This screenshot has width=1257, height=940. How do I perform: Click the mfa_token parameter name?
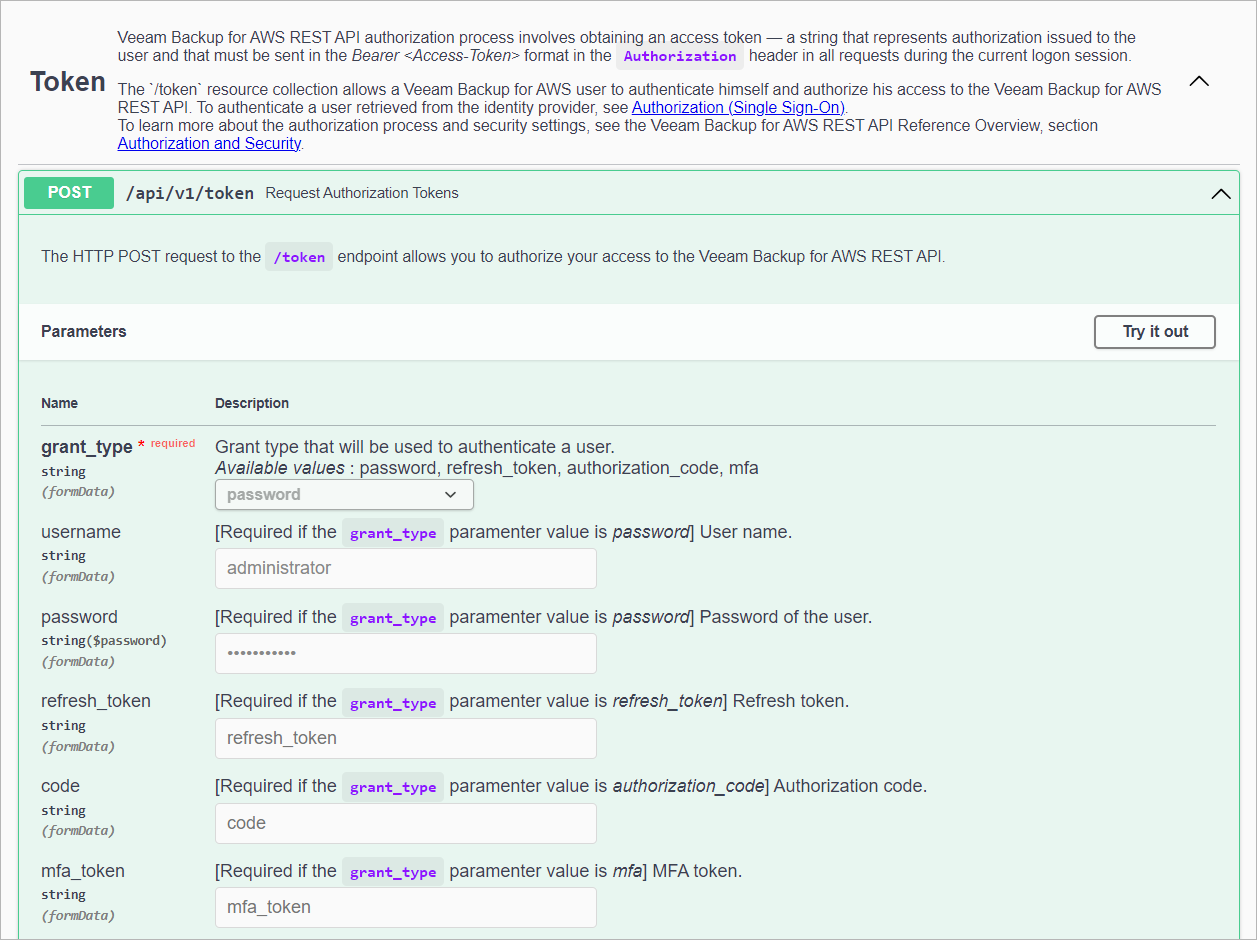pyautogui.click(x=83, y=871)
